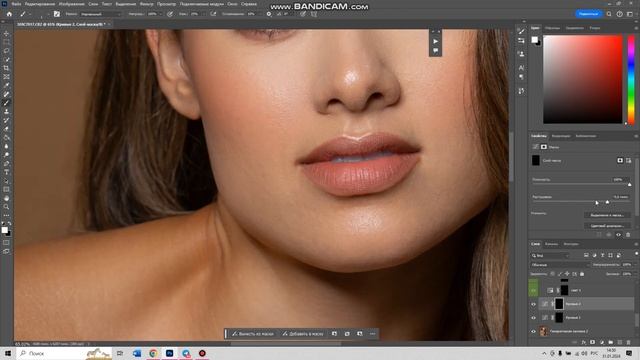The image size is (640, 360).
Task: Create a new group folder icon
Action: [611, 342]
